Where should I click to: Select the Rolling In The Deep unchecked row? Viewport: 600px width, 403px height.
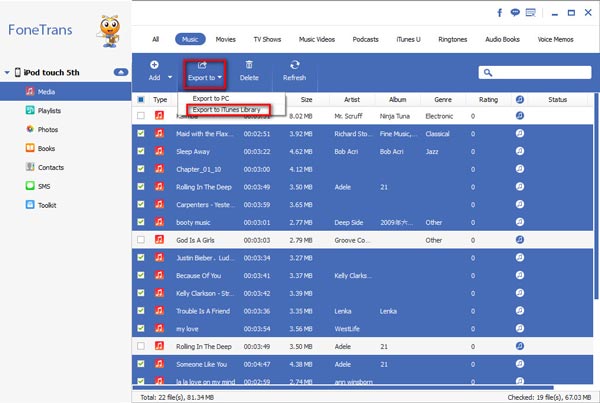click(x=362, y=346)
